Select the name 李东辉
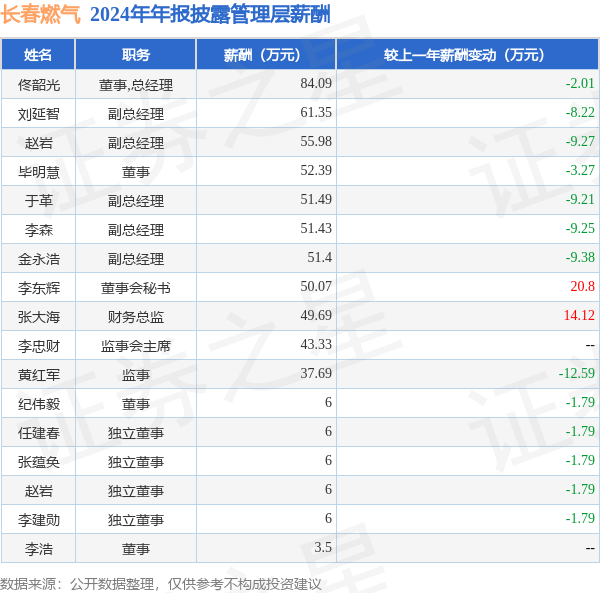 tap(39, 288)
